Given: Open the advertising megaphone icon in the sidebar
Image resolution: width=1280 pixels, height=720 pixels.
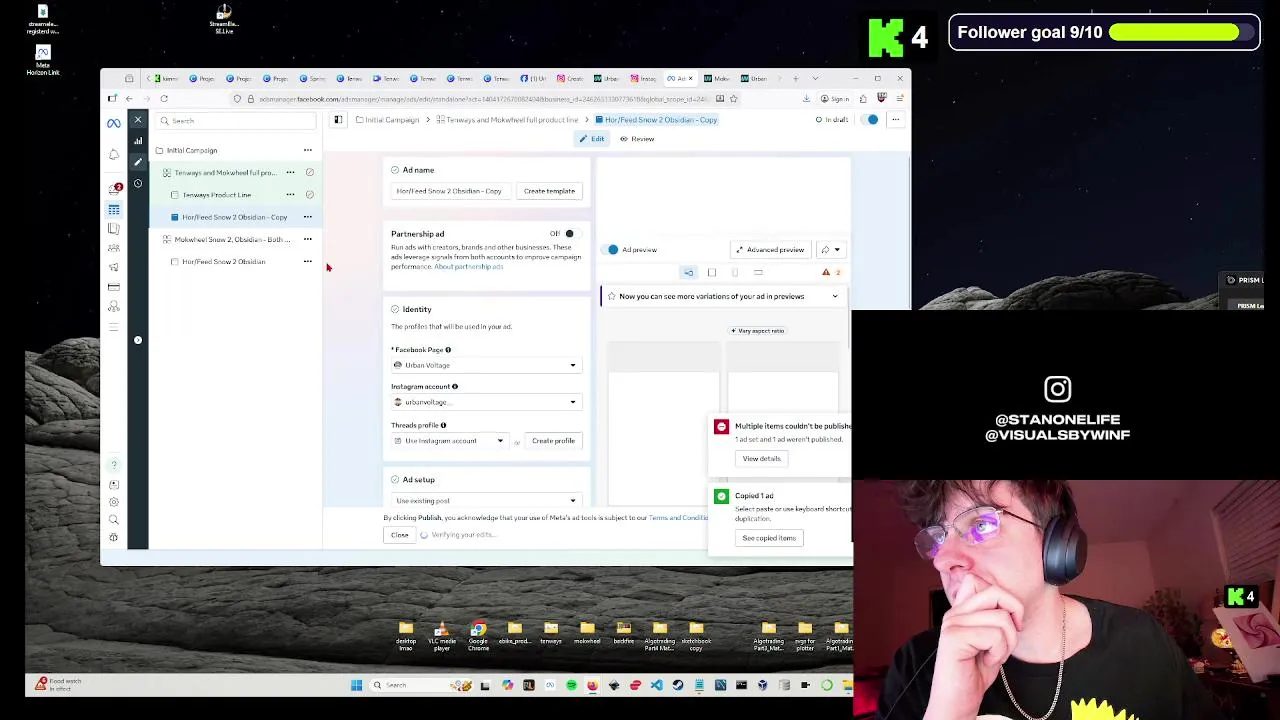Looking at the screenshot, I should click(114, 267).
